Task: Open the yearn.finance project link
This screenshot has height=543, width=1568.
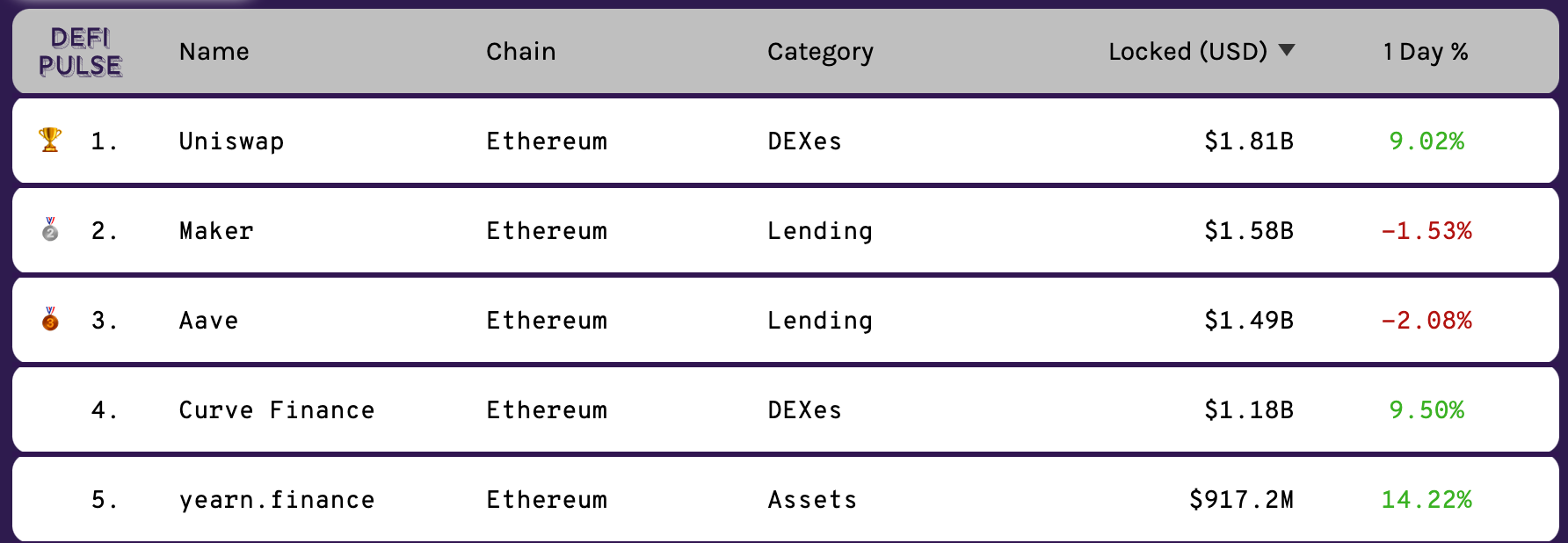Action: [x=277, y=500]
